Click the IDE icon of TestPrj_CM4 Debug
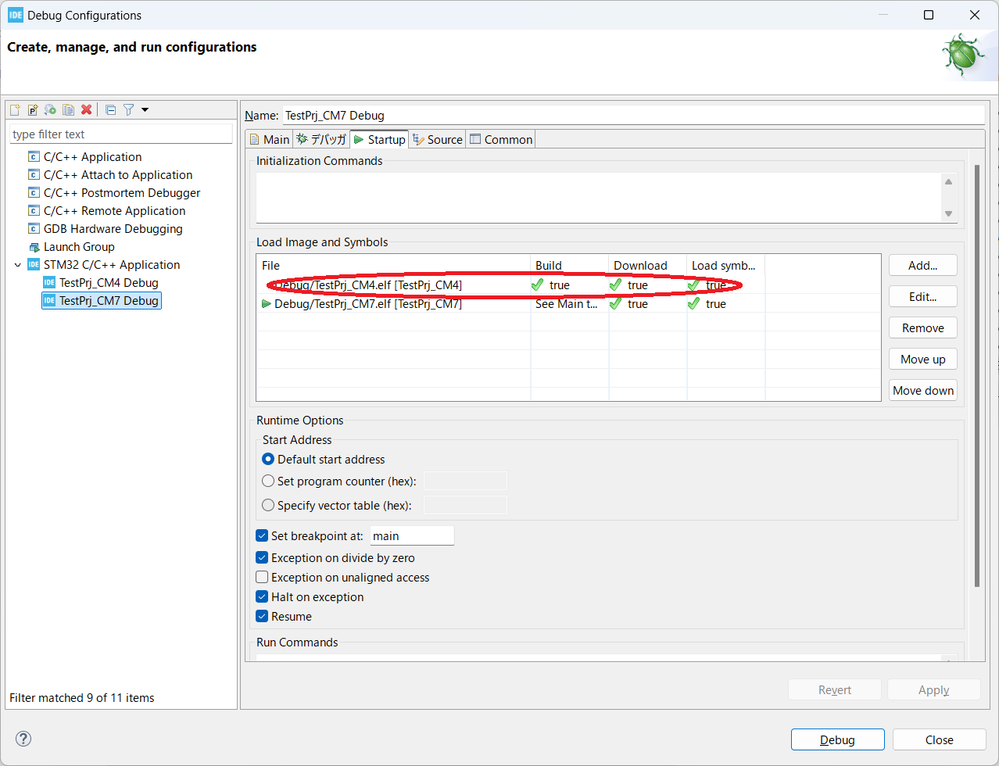Screen dimensions: 999x766 49,282
